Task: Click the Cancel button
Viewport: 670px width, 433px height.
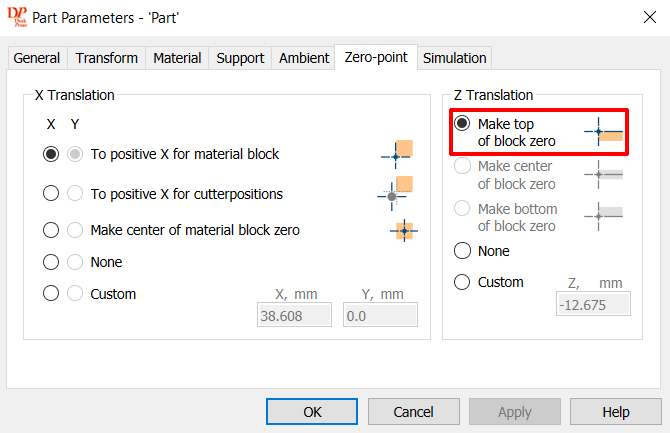Action: point(414,412)
